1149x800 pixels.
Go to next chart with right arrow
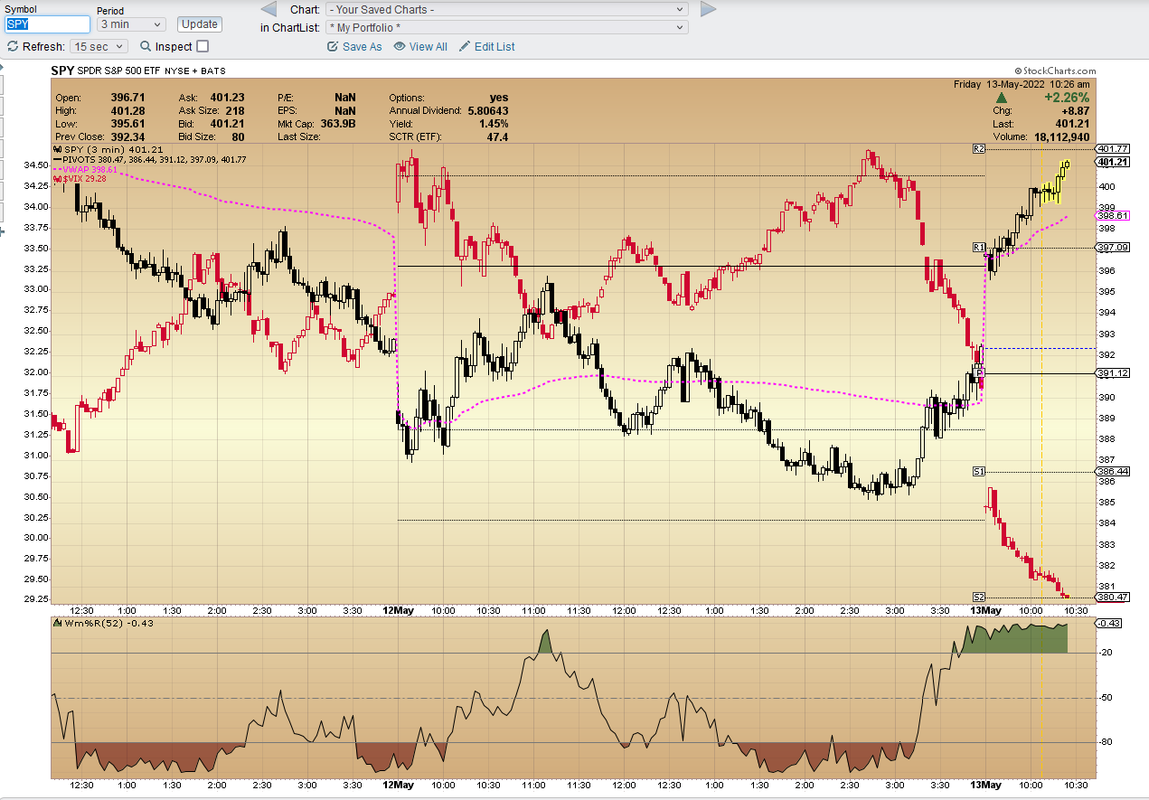point(708,10)
